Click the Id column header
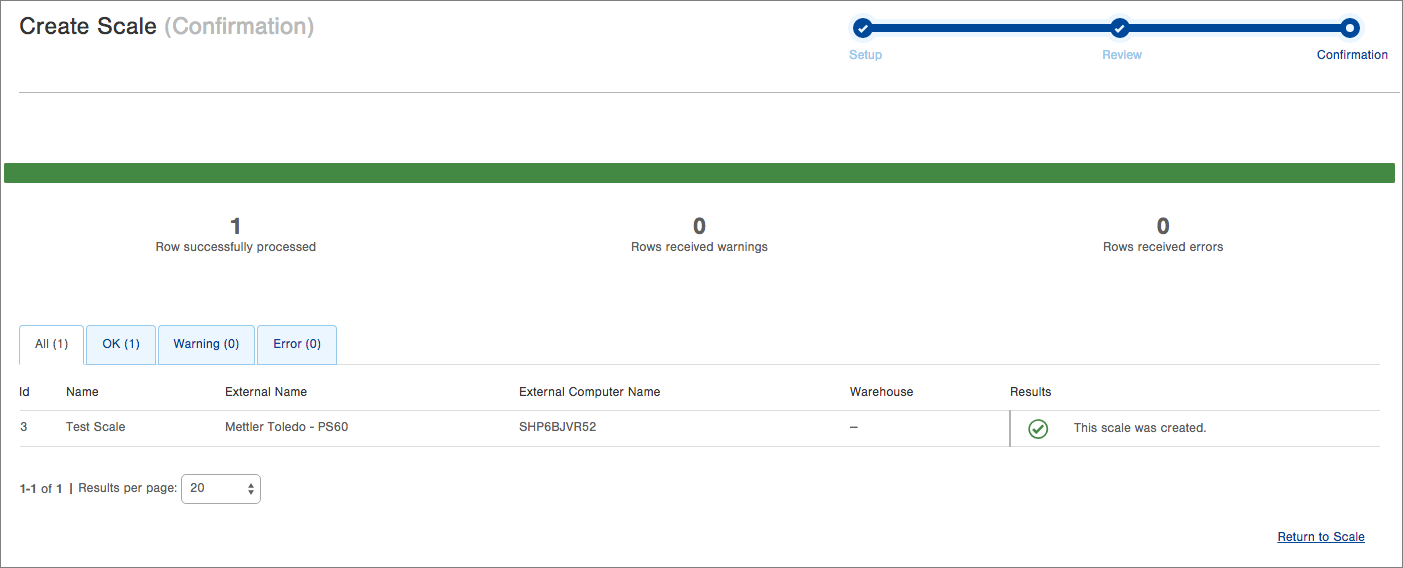The image size is (1403, 568). [x=25, y=392]
